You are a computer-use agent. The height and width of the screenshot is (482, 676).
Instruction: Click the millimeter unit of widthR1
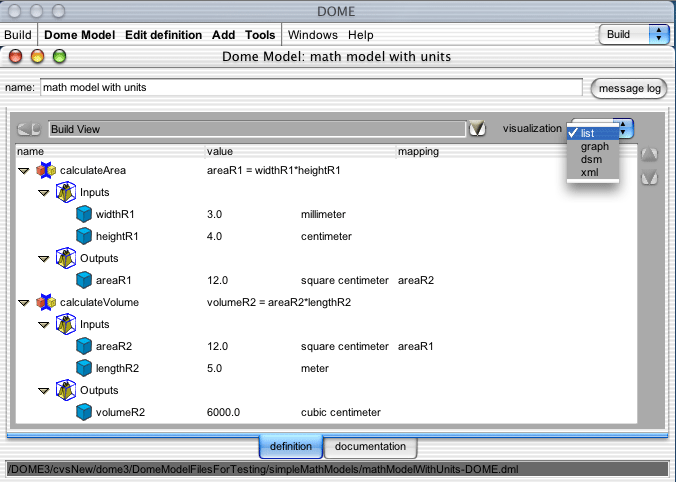pos(323,214)
